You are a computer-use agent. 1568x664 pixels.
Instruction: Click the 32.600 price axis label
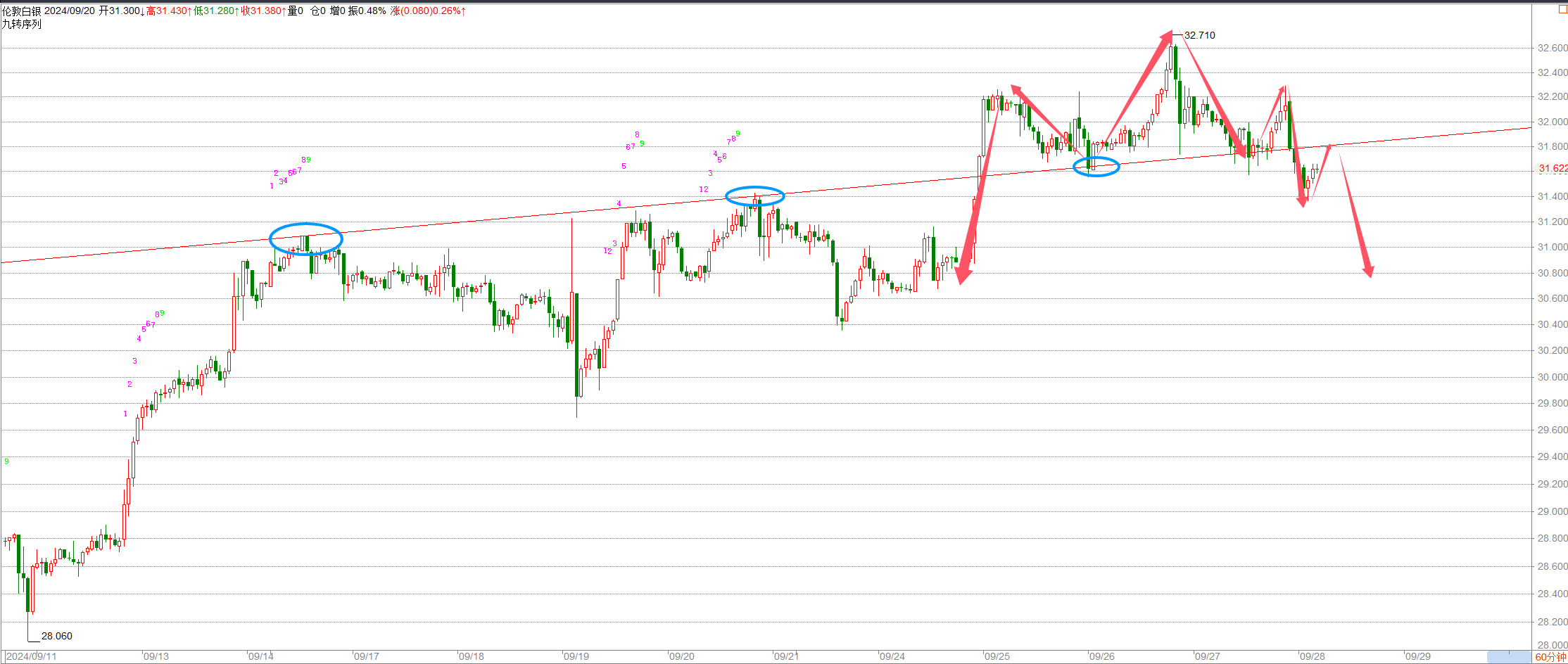click(1553, 48)
